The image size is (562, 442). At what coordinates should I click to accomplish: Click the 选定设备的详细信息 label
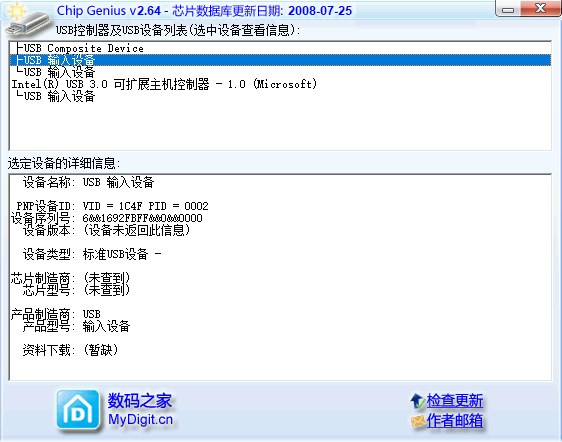[64, 163]
